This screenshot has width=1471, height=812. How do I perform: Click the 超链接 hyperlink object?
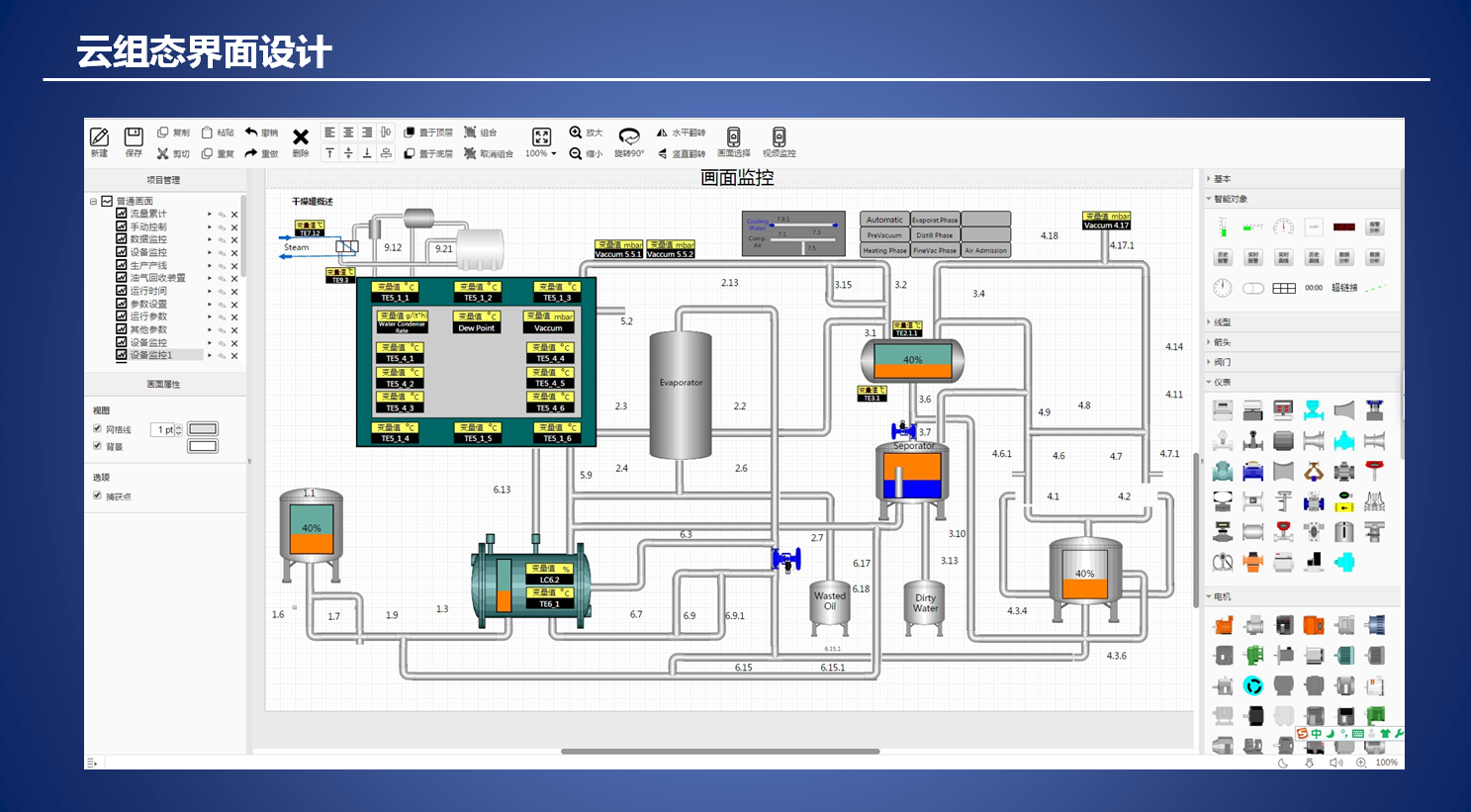pos(1343,288)
